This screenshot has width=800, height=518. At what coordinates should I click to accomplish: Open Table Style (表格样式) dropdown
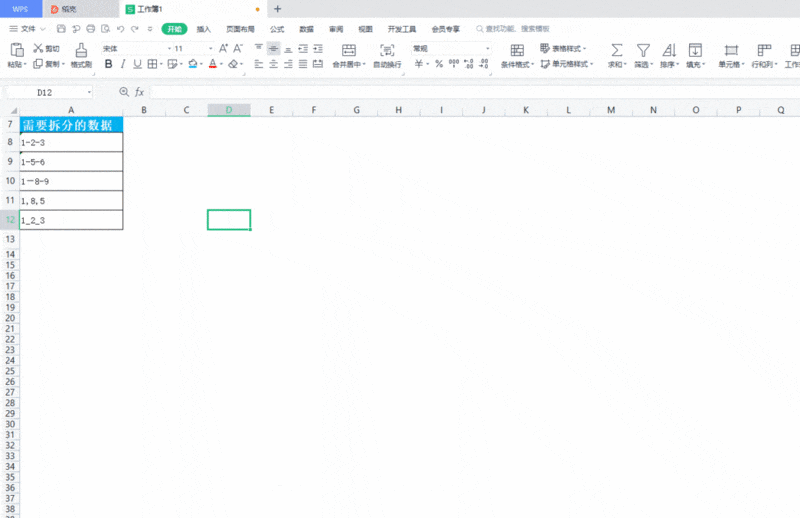[x=563, y=48]
